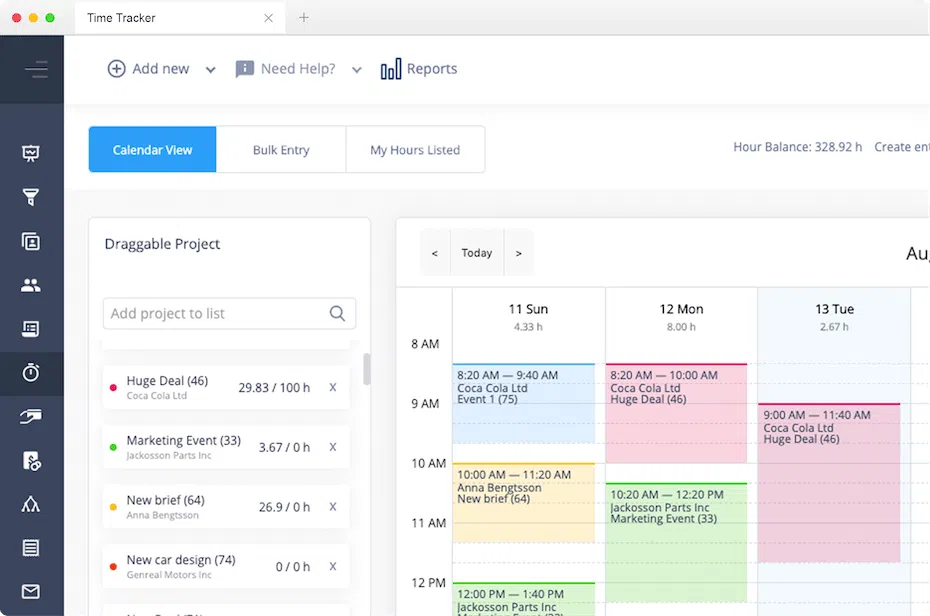930x616 pixels.
Task: Click the Reports bar chart icon
Action: click(391, 69)
